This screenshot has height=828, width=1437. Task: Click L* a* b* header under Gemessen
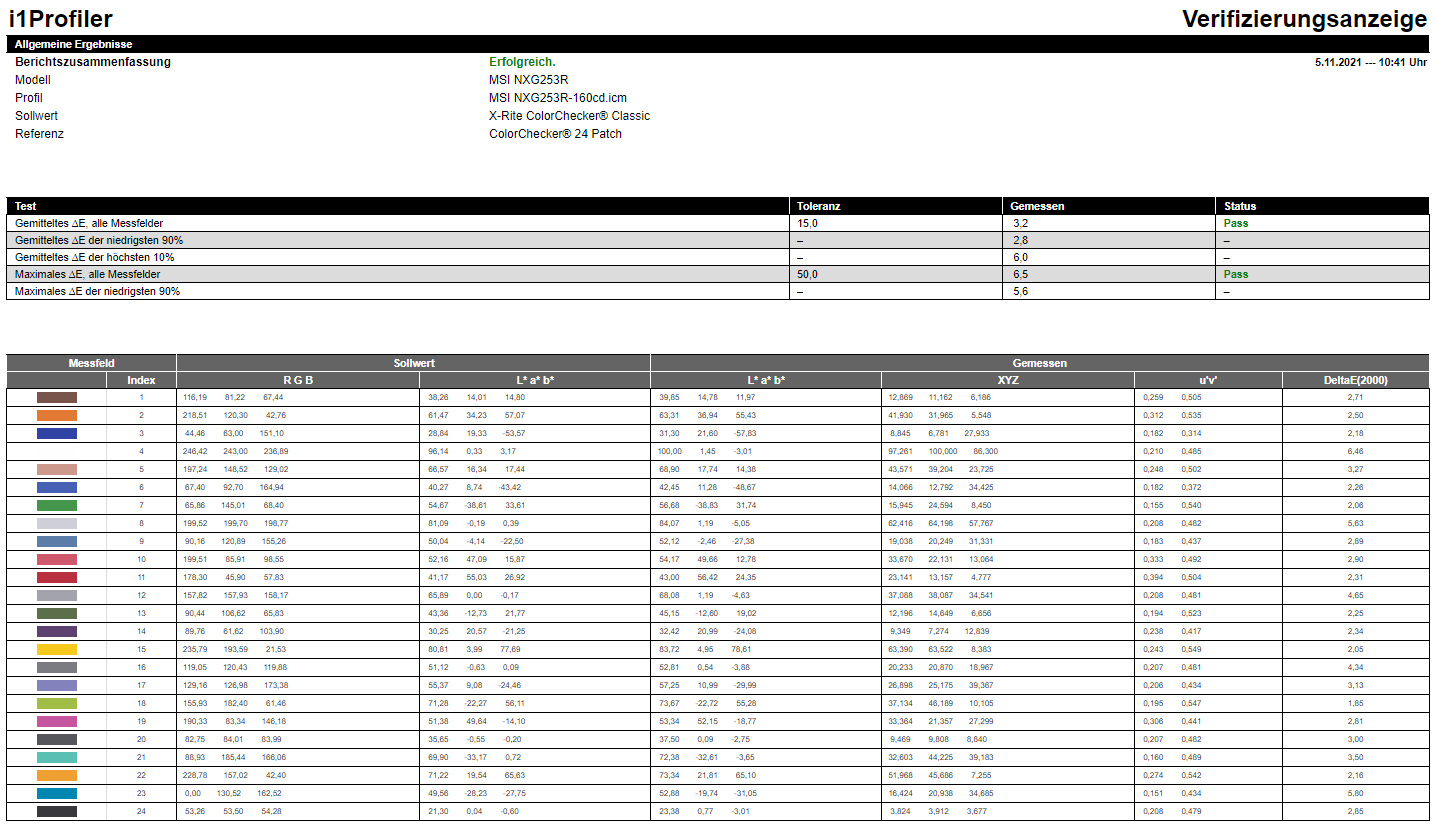(x=766, y=380)
